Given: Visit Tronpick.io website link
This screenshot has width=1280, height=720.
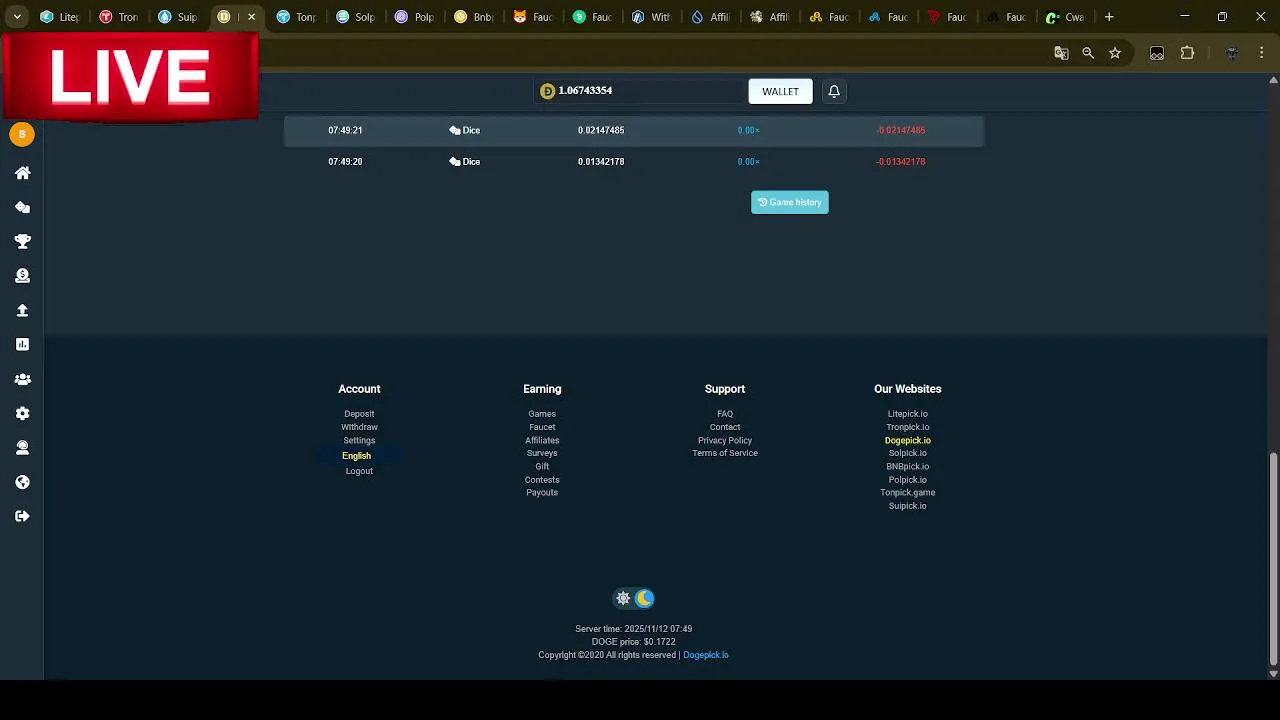Looking at the screenshot, I should 908,427.
